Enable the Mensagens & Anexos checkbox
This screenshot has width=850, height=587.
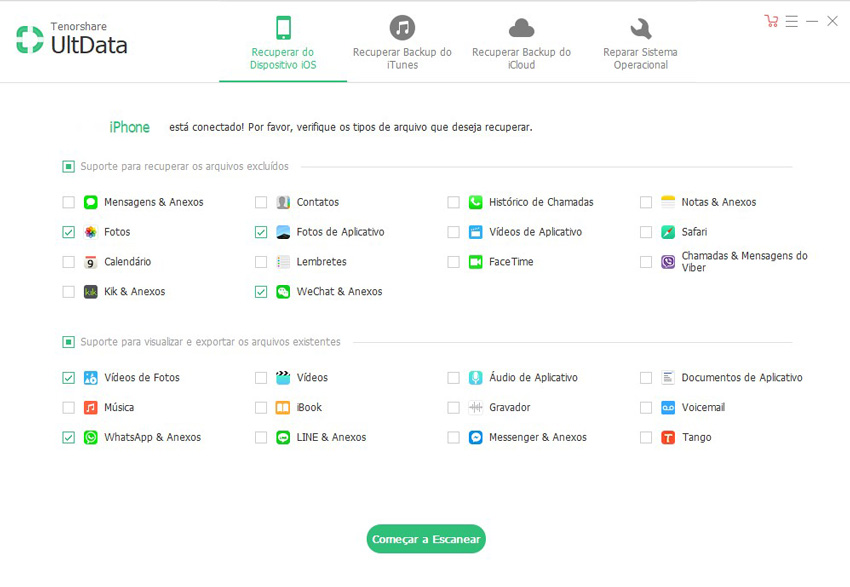point(68,202)
